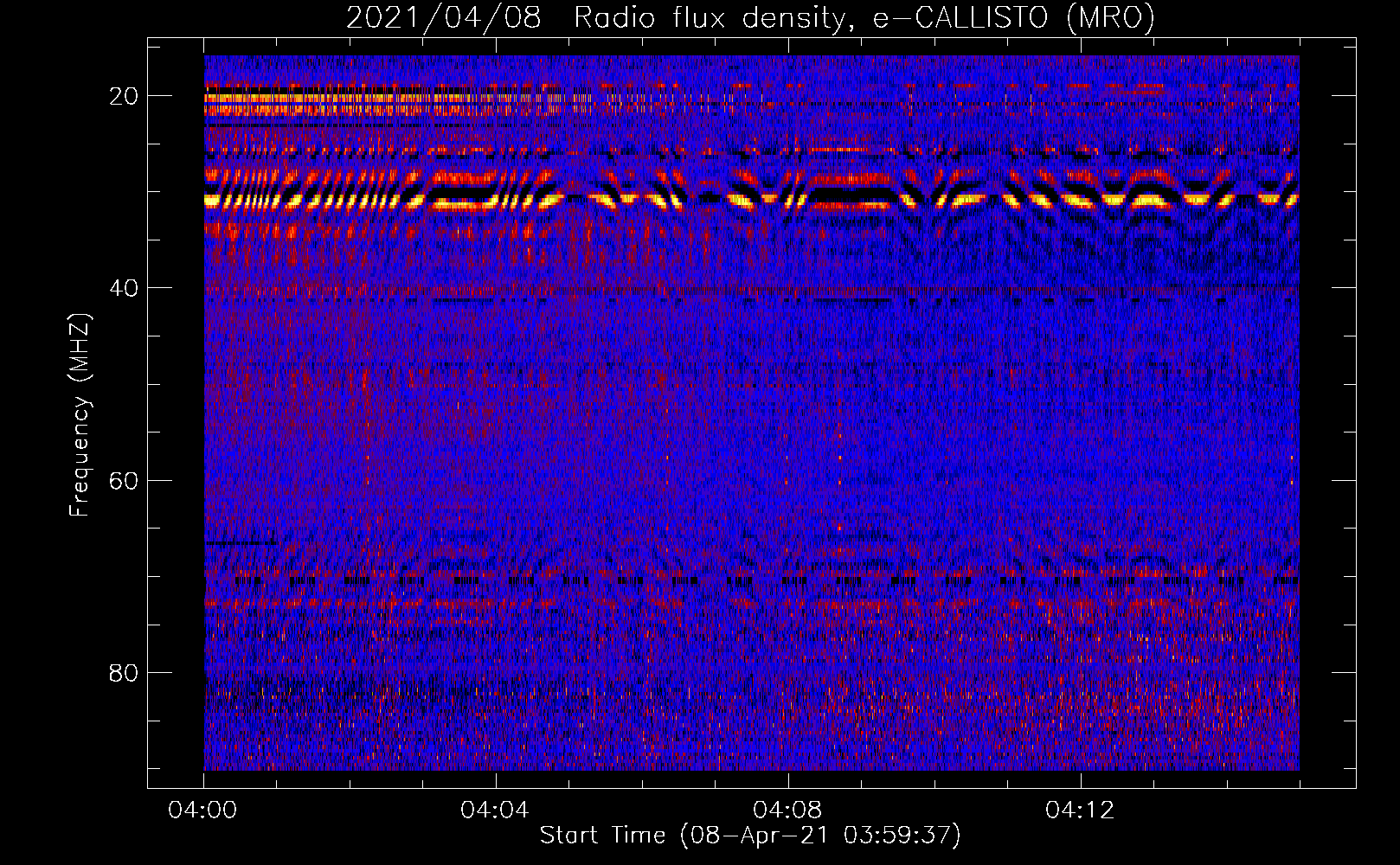Click the 60 MHz frequency tick label
This screenshot has height=865, width=1400.
click(x=124, y=481)
